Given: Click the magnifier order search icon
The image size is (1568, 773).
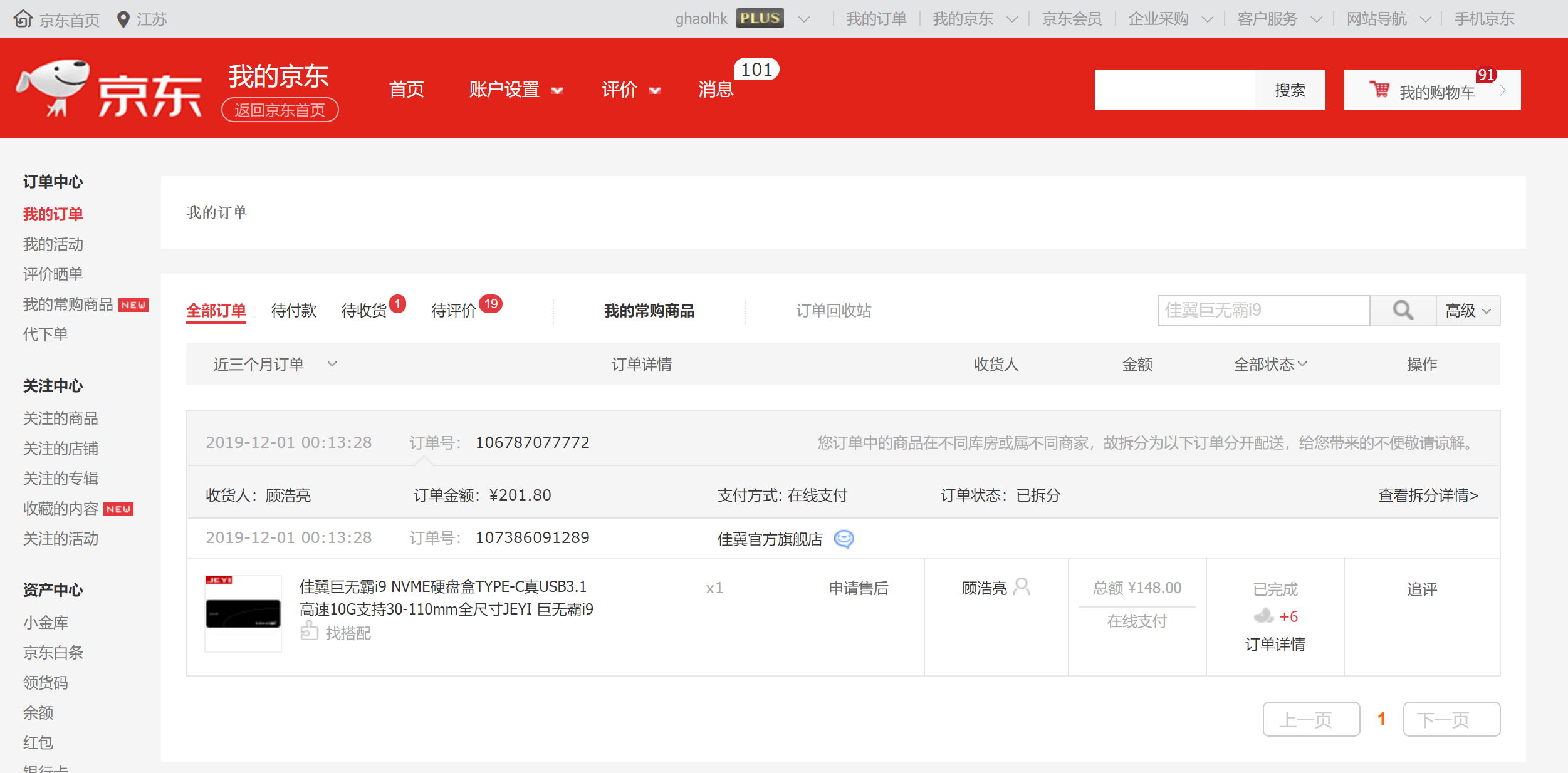Looking at the screenshot, I should coord(1403,310).
